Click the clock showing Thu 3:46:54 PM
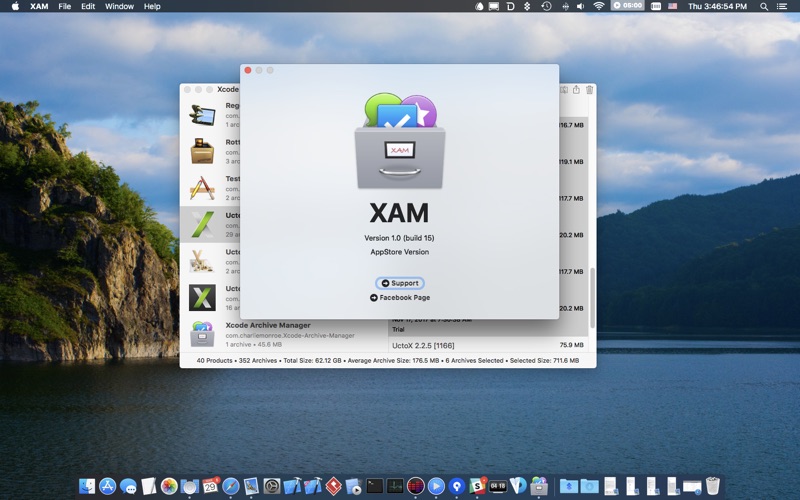This screenshot has height=500, width=800. click(x=717, y=6)
